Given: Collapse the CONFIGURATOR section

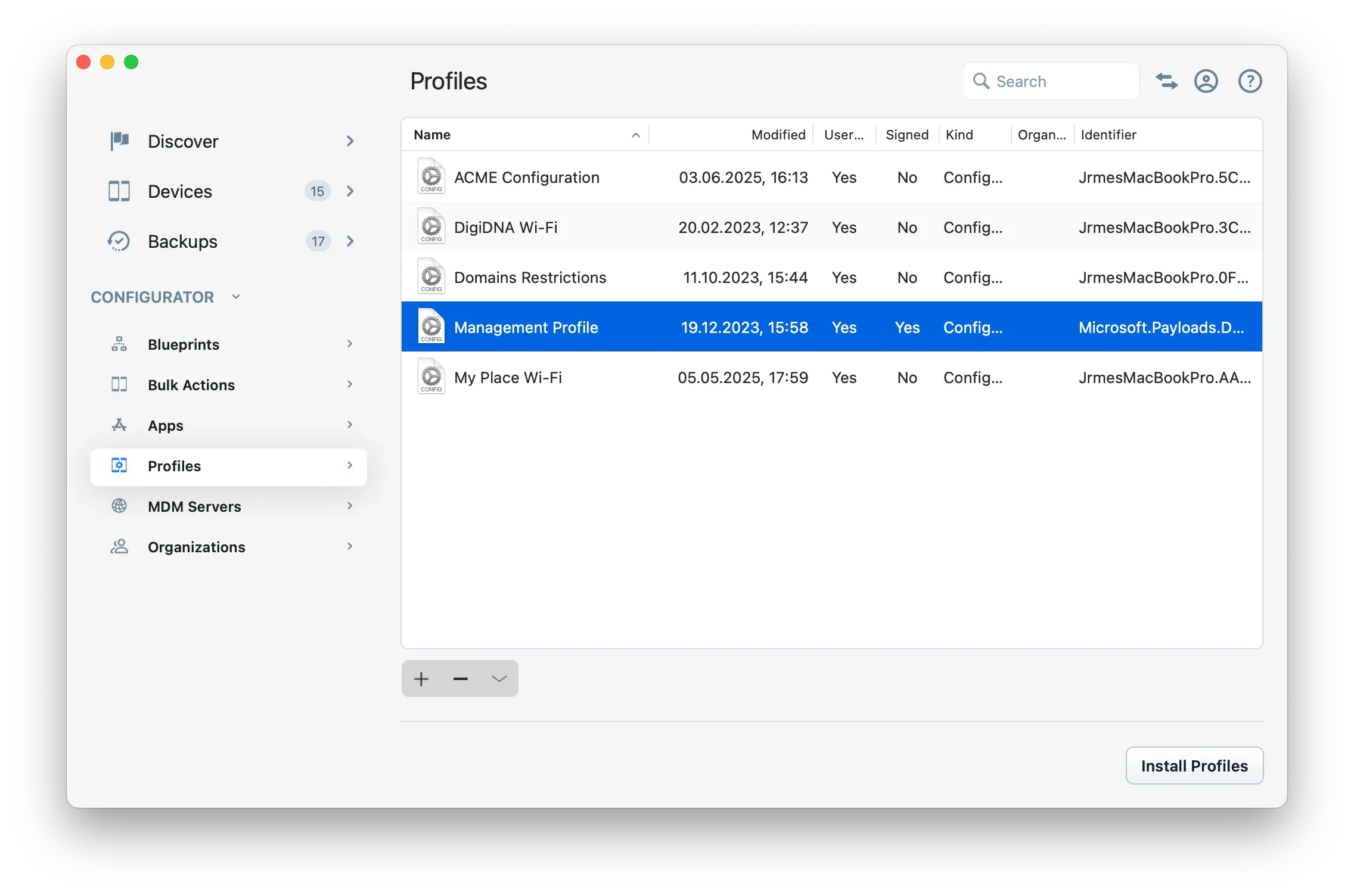Looking at the screenshot, I should tap(235, 297).
